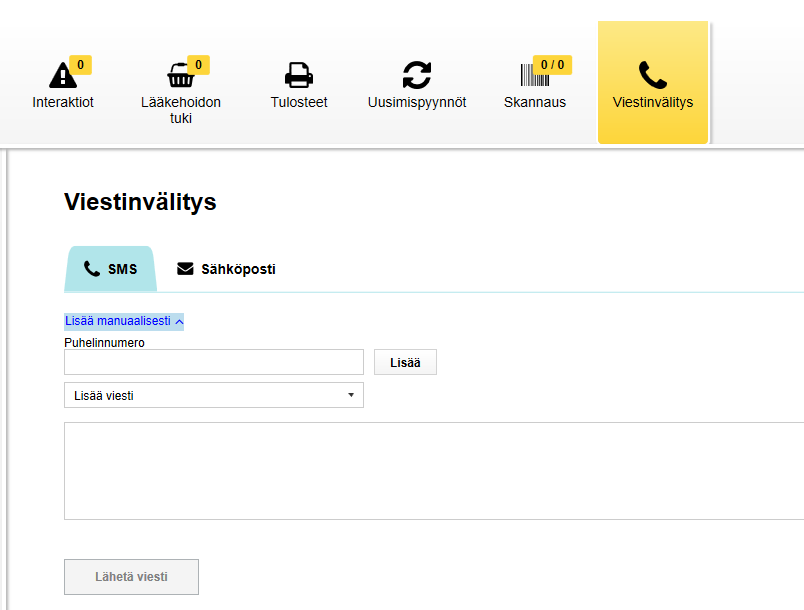Open Skannaus barcode icon

pos(535,75)
